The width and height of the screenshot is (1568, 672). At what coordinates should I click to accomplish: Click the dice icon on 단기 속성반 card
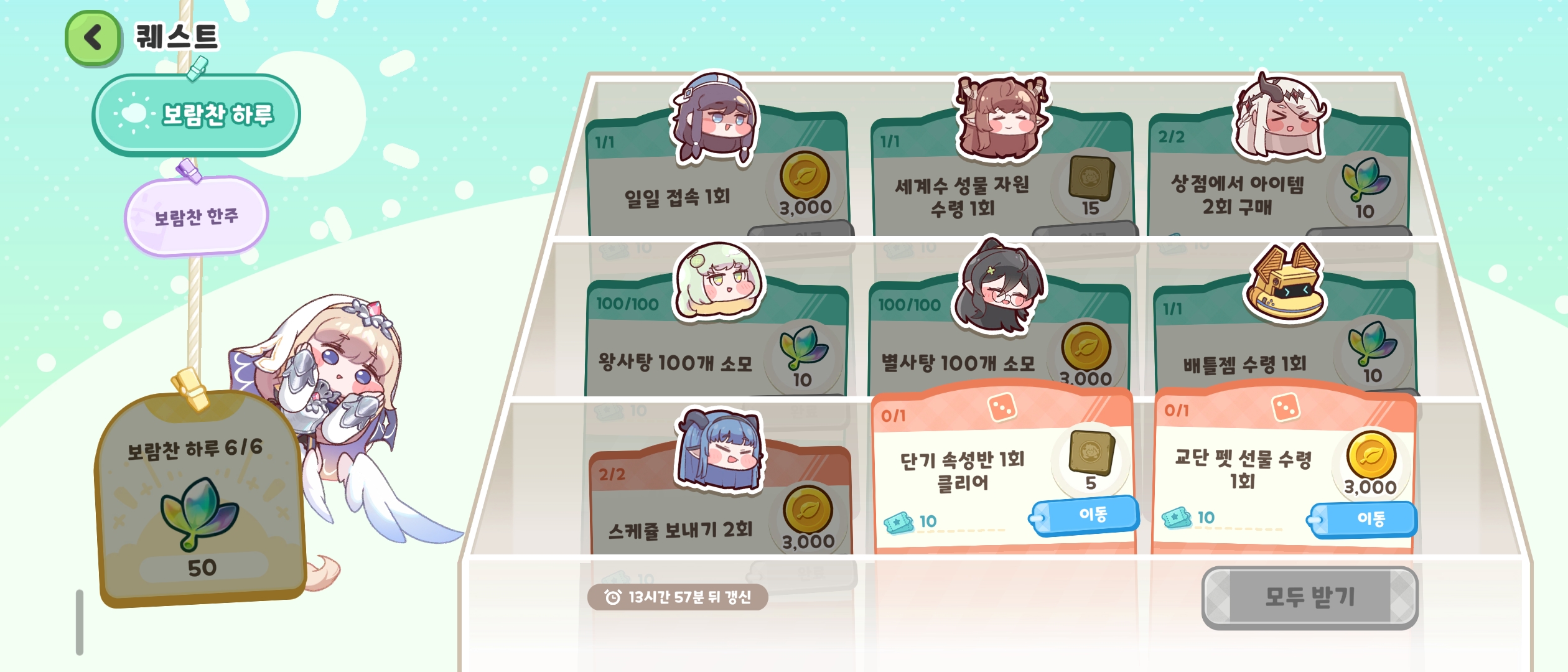point(1002,408)
